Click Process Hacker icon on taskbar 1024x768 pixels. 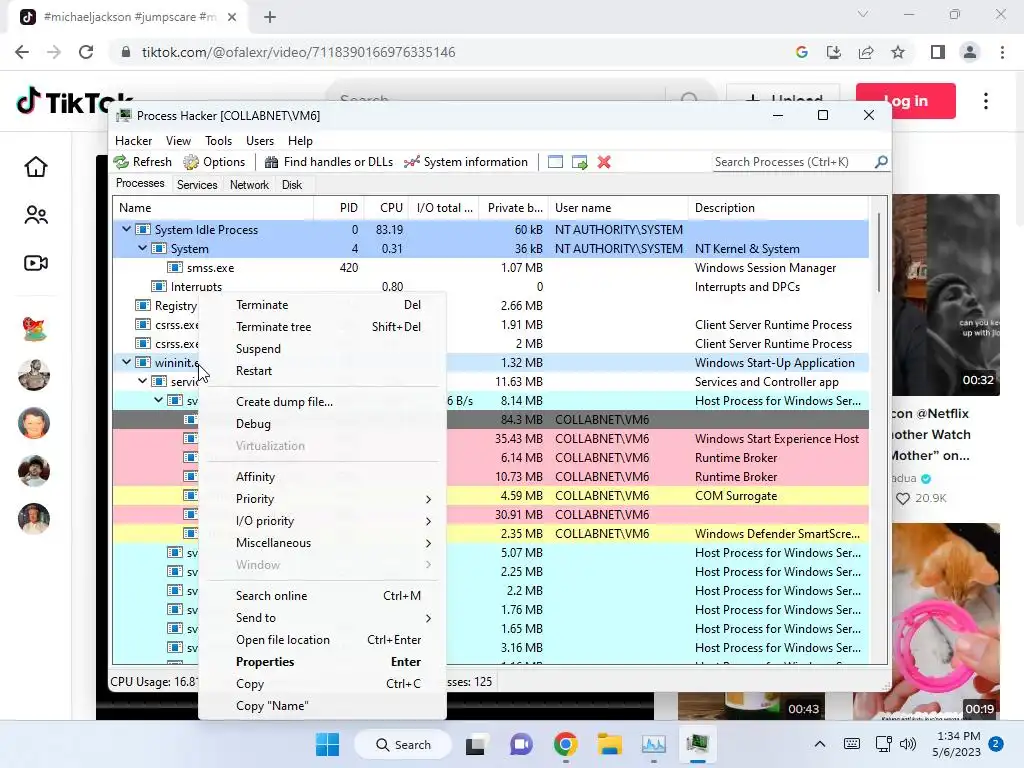click(697, 744)
